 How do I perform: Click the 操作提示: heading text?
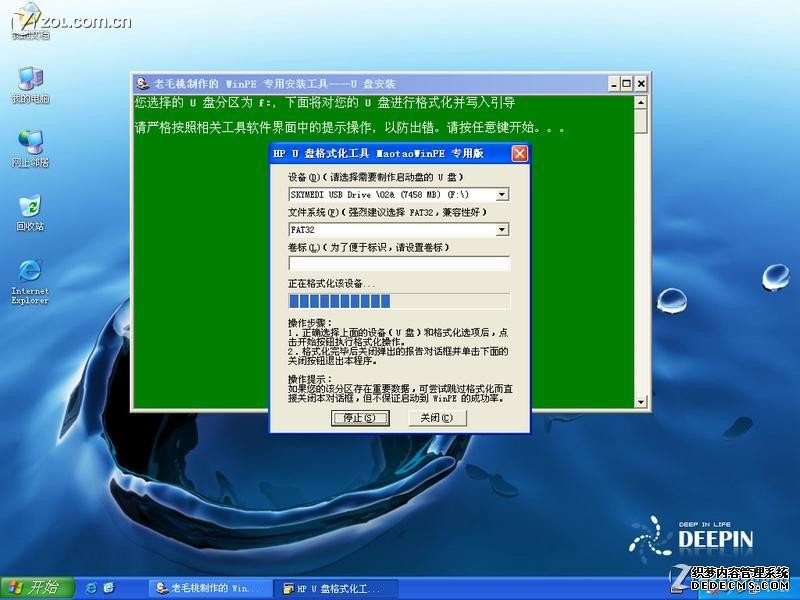pyautogui.click(x=310, y=379)
